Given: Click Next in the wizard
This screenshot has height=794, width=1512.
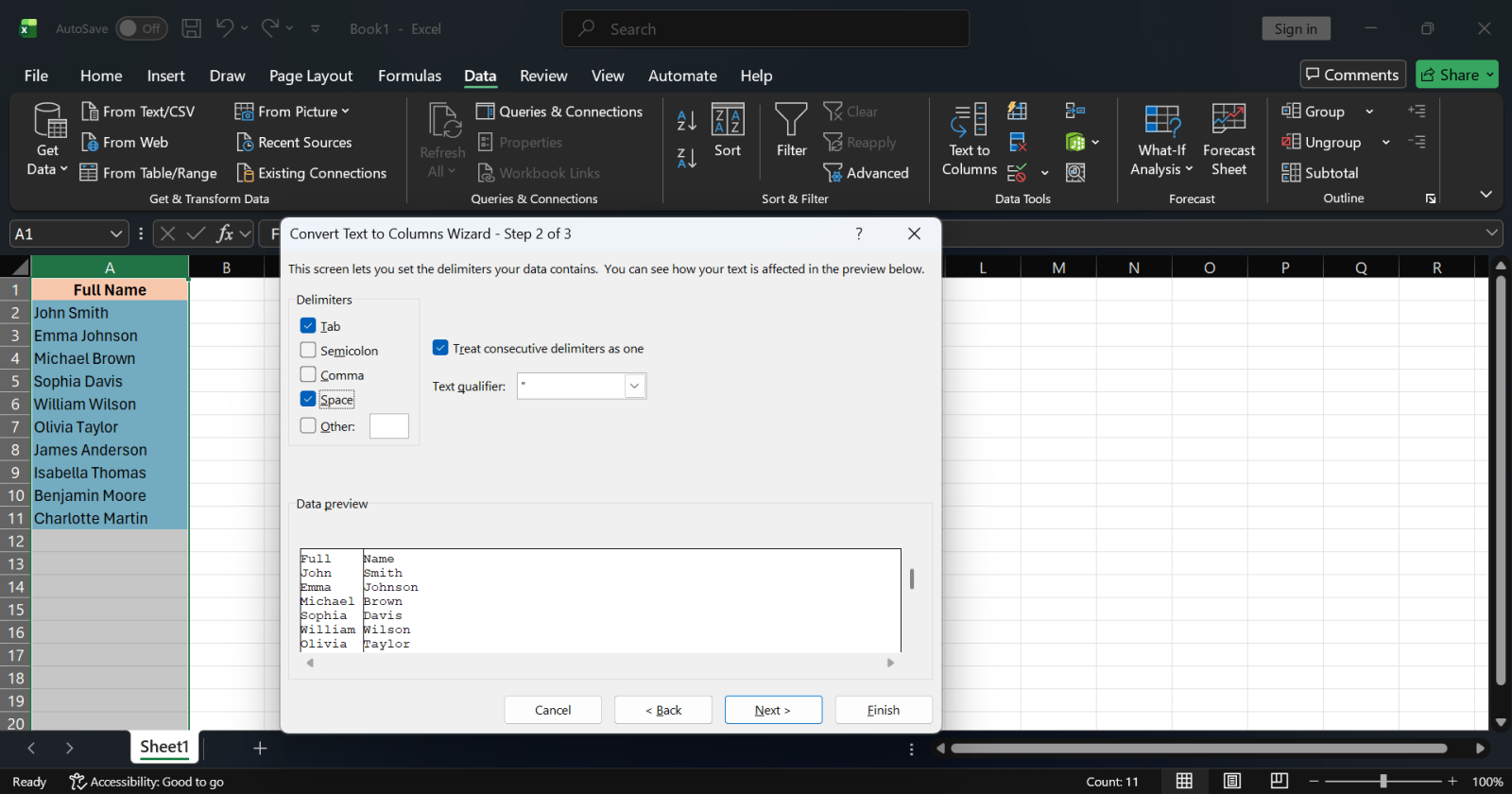Looking at the screenshot, I should click(x=773, y=710).
